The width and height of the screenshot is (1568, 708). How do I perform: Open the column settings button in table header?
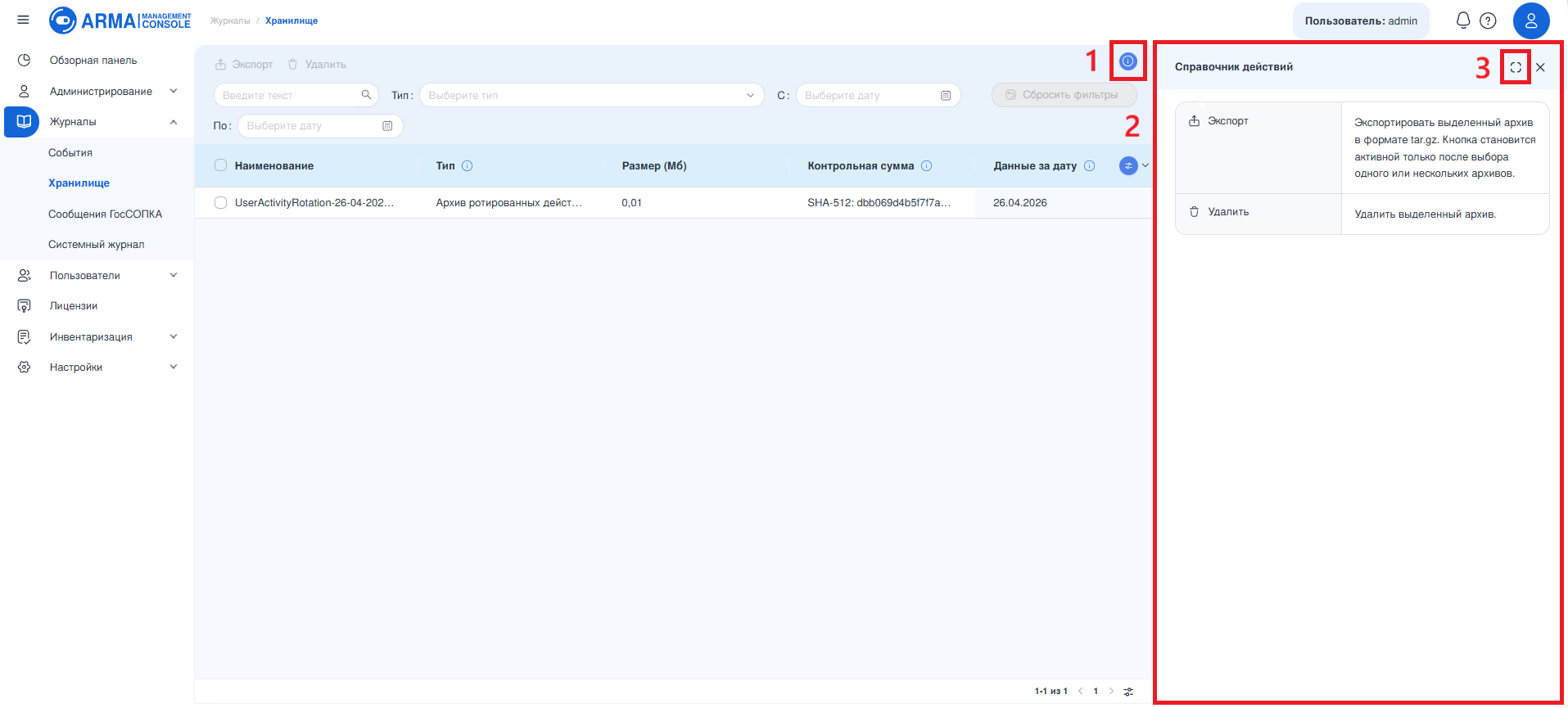tap(1128, 166)
